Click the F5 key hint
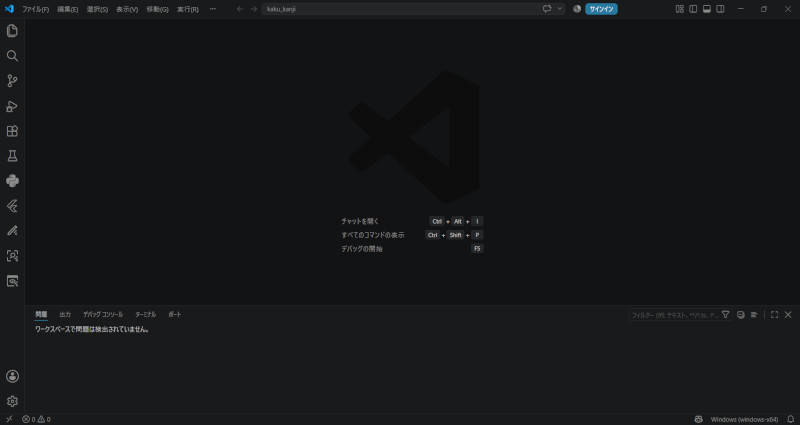Viewport: 800px width, 425px height. (x=477, y=249)
